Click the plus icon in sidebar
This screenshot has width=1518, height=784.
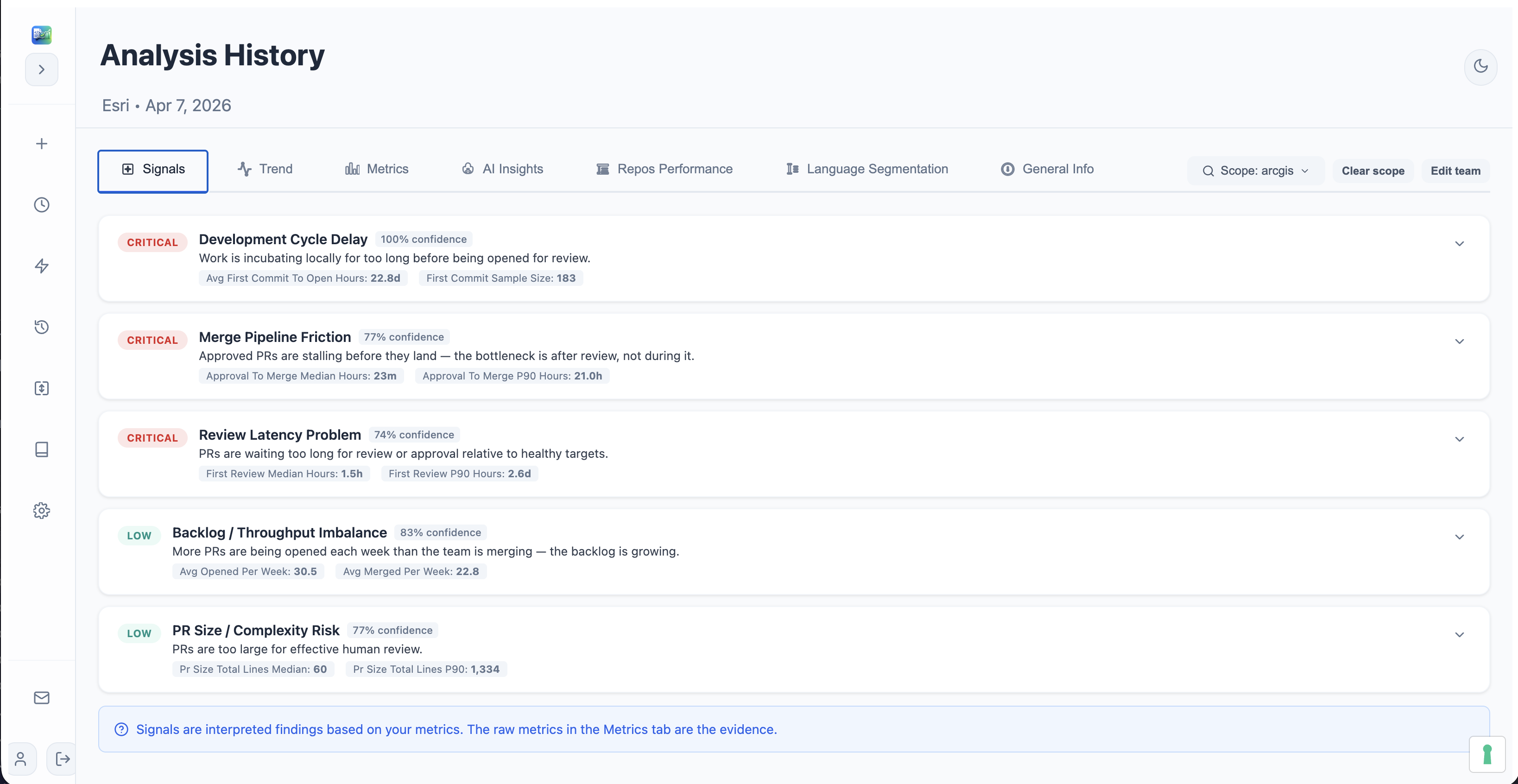41,144
